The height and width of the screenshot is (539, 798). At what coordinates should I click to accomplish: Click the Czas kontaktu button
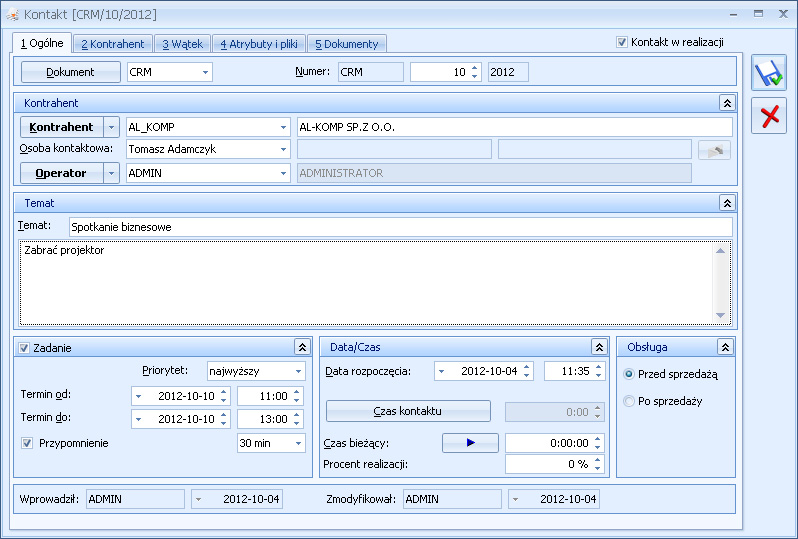(408, 411)
